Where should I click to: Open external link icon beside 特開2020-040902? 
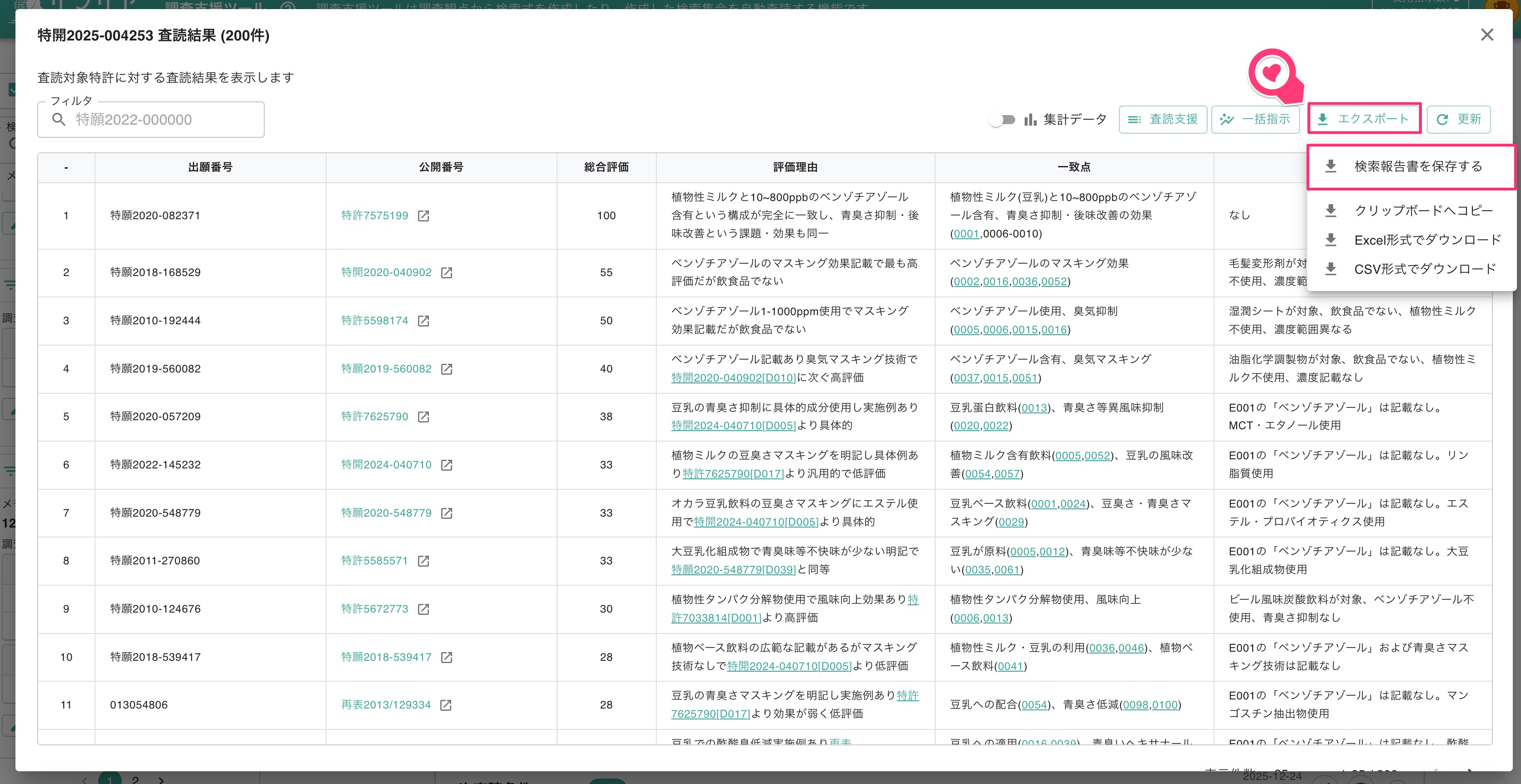pos(447,272)
